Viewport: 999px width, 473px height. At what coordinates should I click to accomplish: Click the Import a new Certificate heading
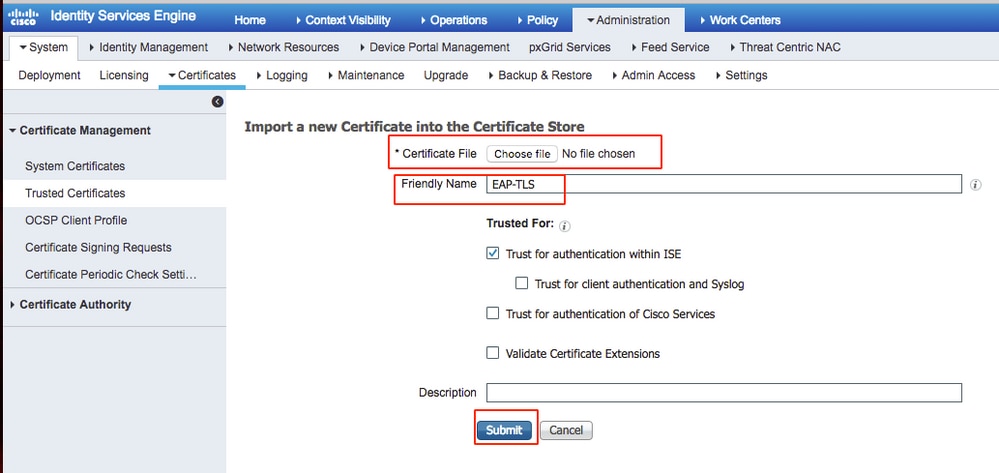click(414, 126)
